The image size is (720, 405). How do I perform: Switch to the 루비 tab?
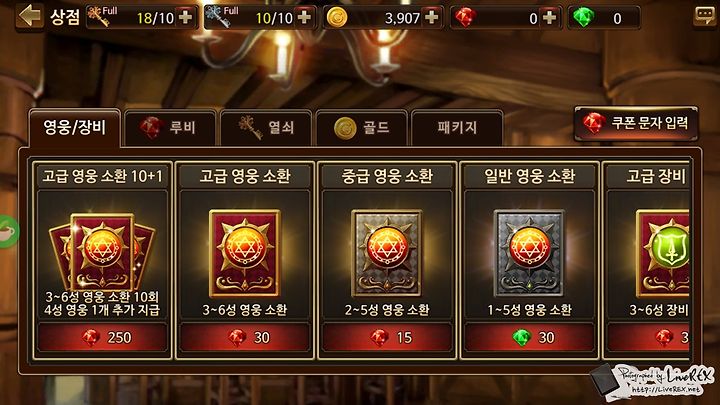(x=170, y=128)
